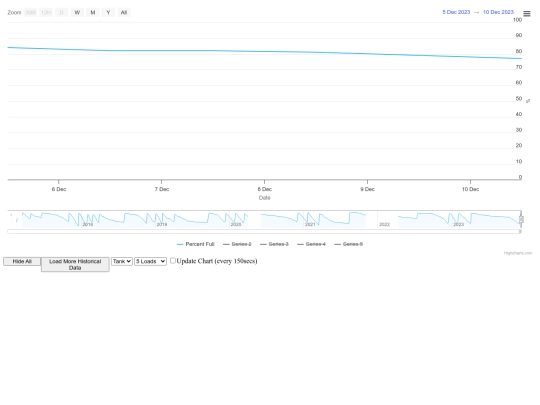
Task: Click the Hide All button
Action: coord(22,261)
